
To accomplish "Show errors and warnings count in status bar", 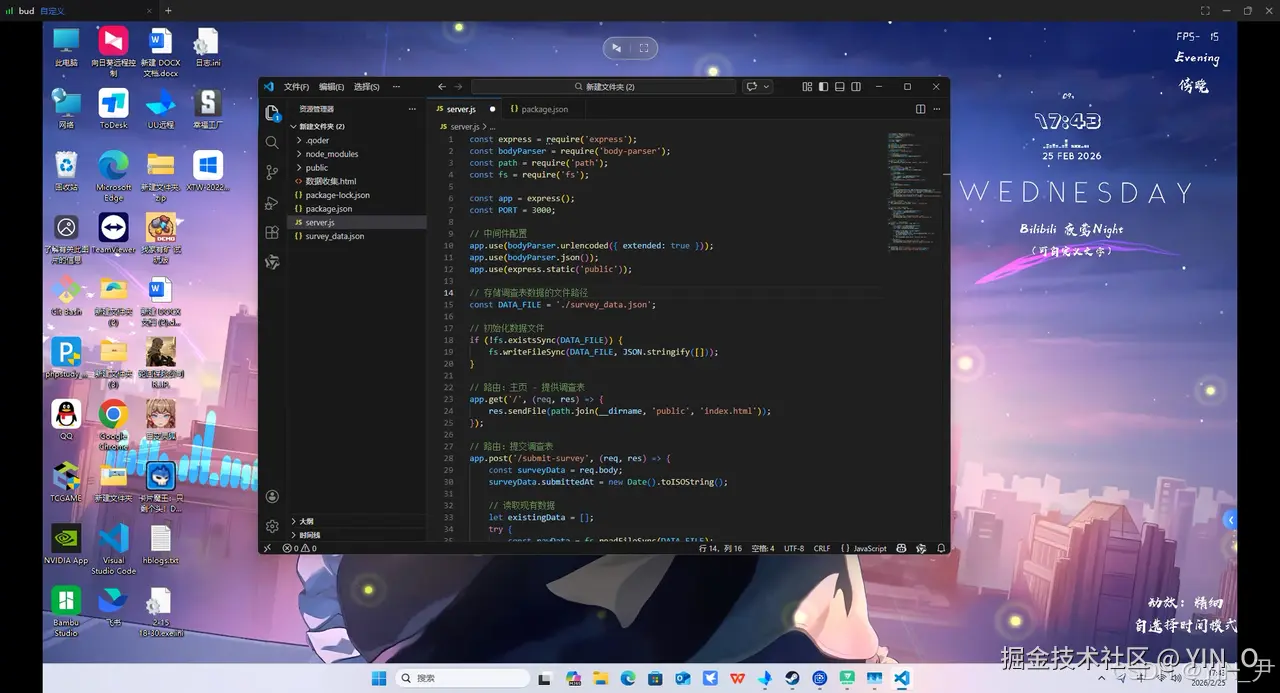I will click(299, 548).
